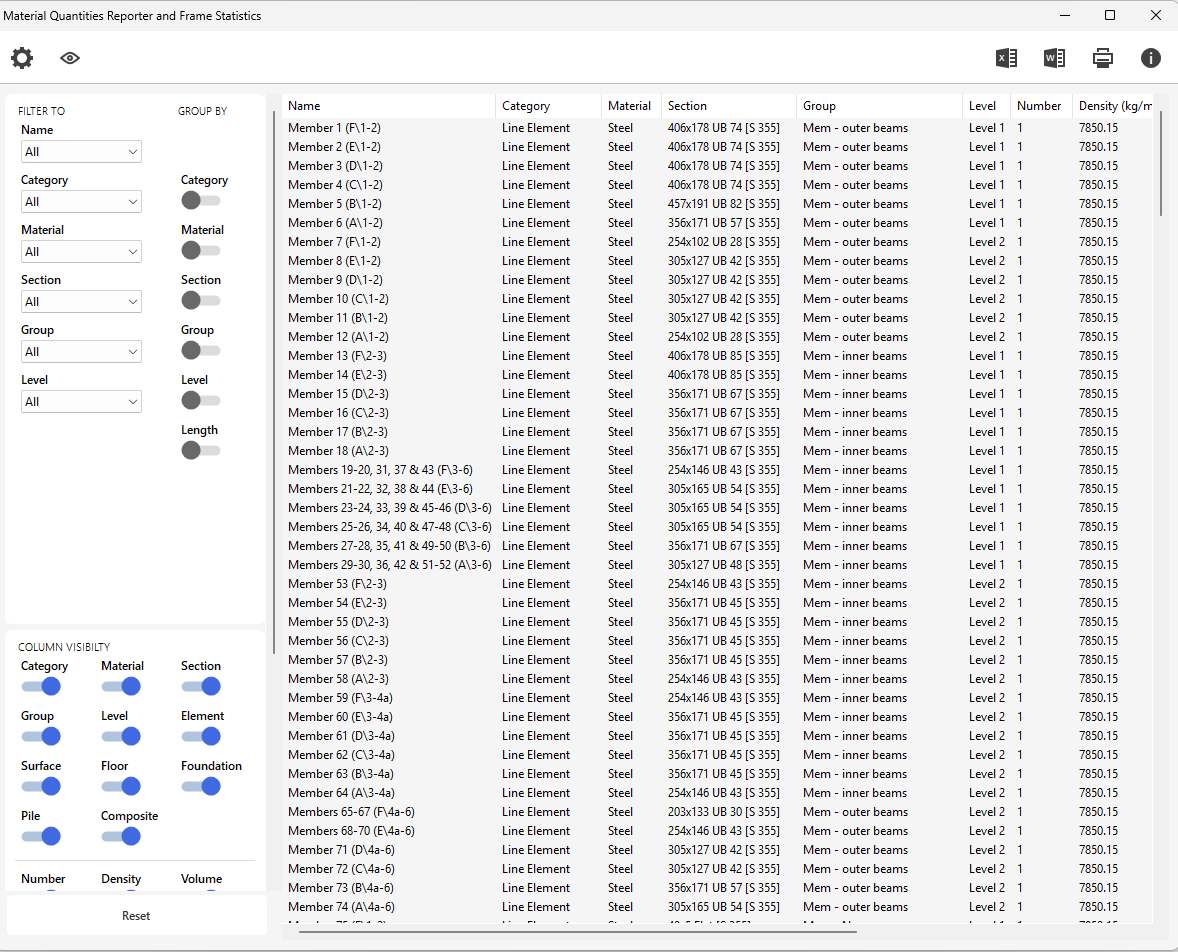Click the Section column header
Image resolution: width=1178 pixels, height=952 pixels.
[729, 106]
